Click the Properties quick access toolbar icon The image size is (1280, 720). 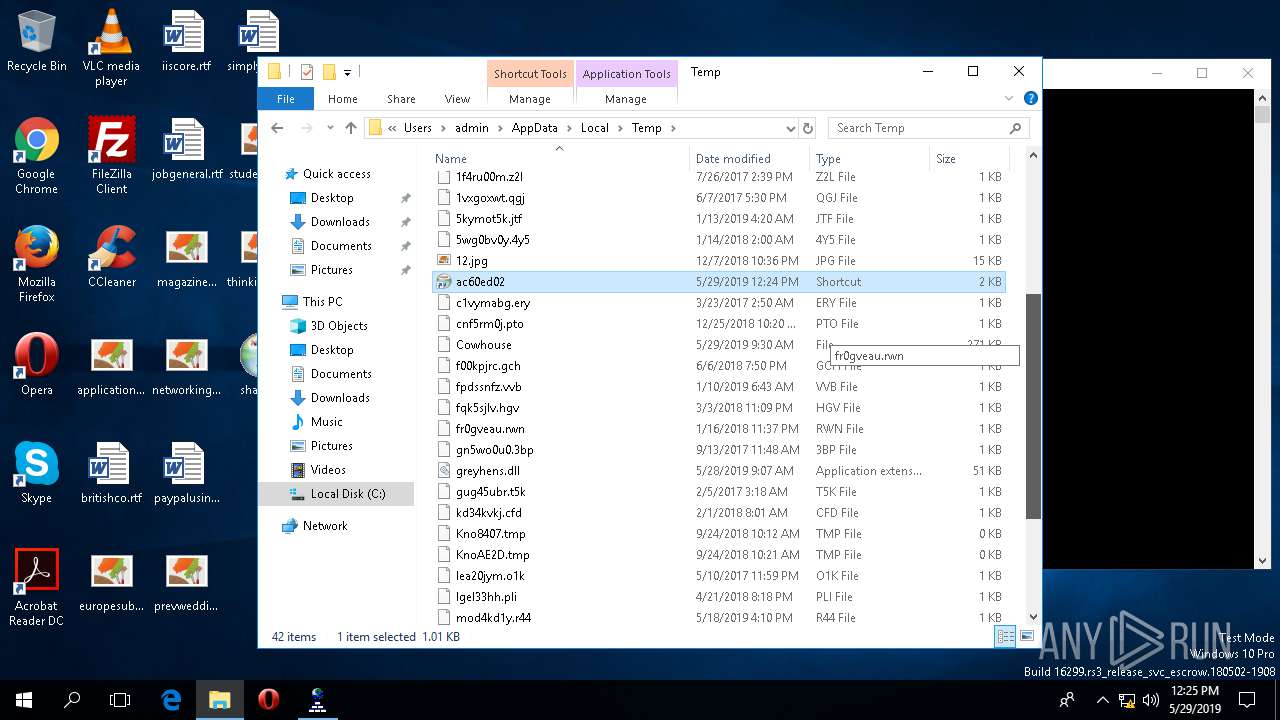coord(307,72)
